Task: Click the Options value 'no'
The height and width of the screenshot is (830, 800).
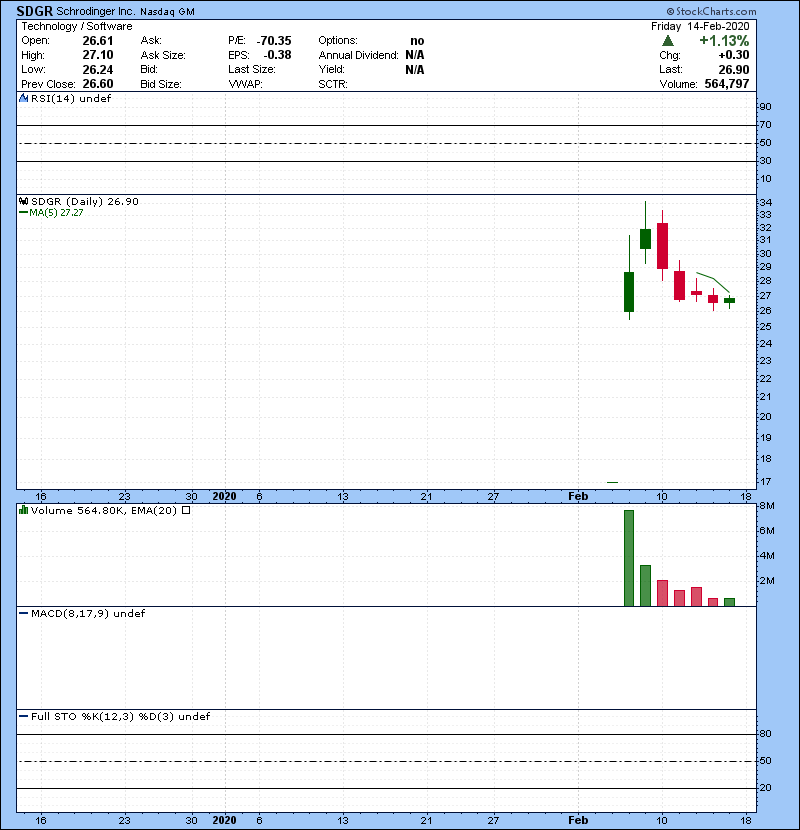Action: pyautogui.click(x=417, y=41)
